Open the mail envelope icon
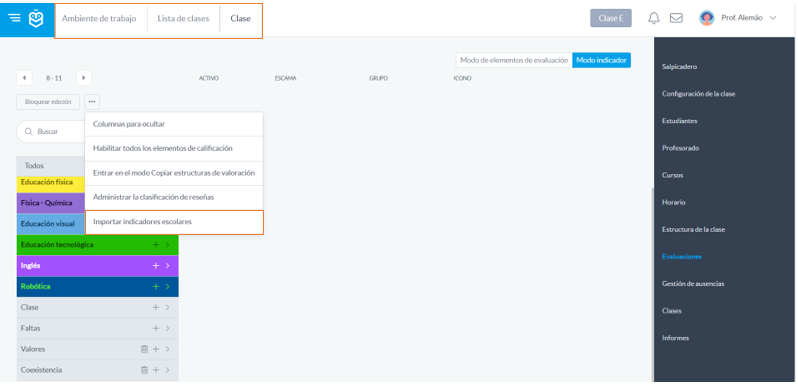The width and height of the screenshot is (798, 385). 676,18
